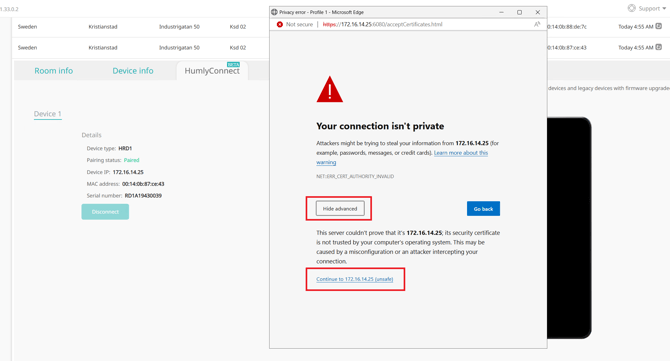The width and height of the screenshot is (670, 361).
Task: Switch to the Room info tab
Action: [x=53, y=70]
